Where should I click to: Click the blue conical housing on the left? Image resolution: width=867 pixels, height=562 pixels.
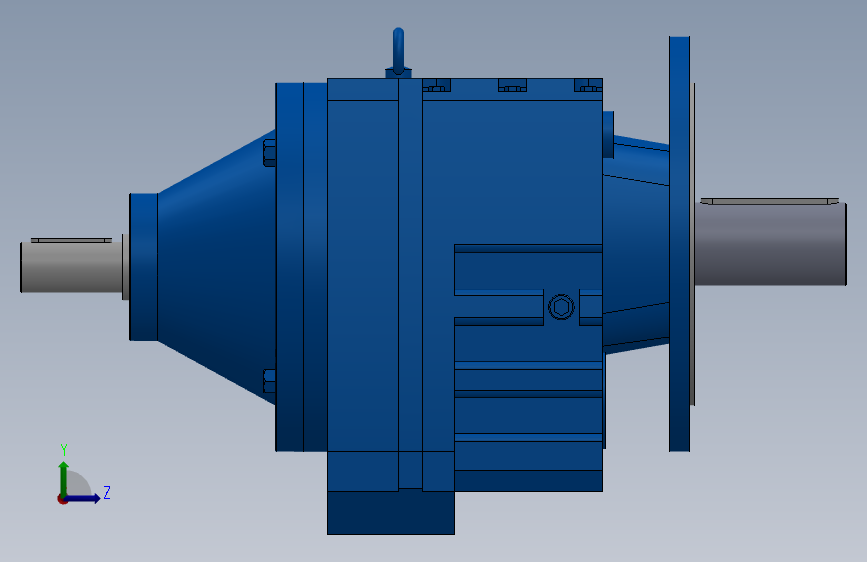(x=216, y=267)
